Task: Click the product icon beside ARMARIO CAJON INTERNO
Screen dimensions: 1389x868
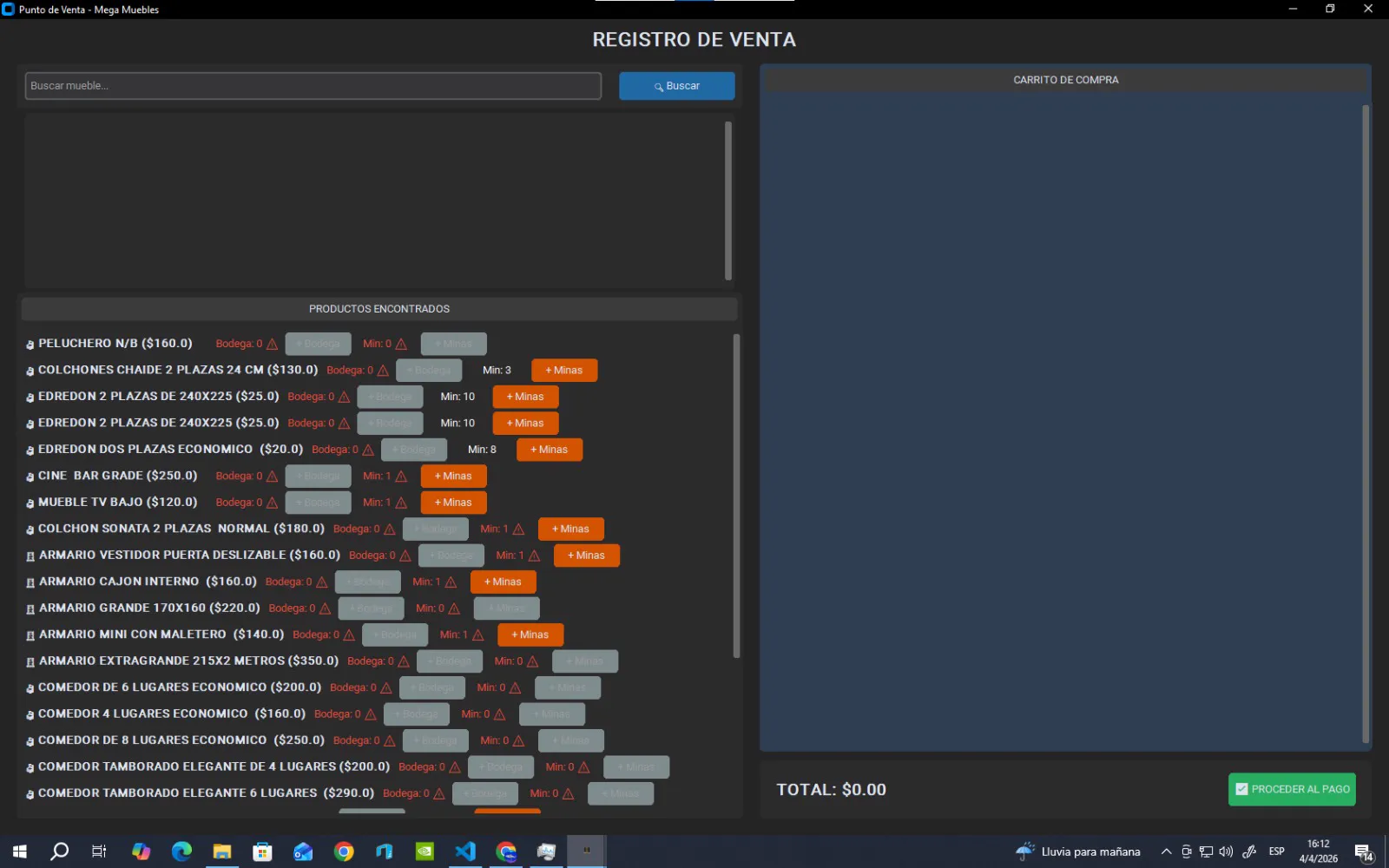Action: [x=30, y=582]
